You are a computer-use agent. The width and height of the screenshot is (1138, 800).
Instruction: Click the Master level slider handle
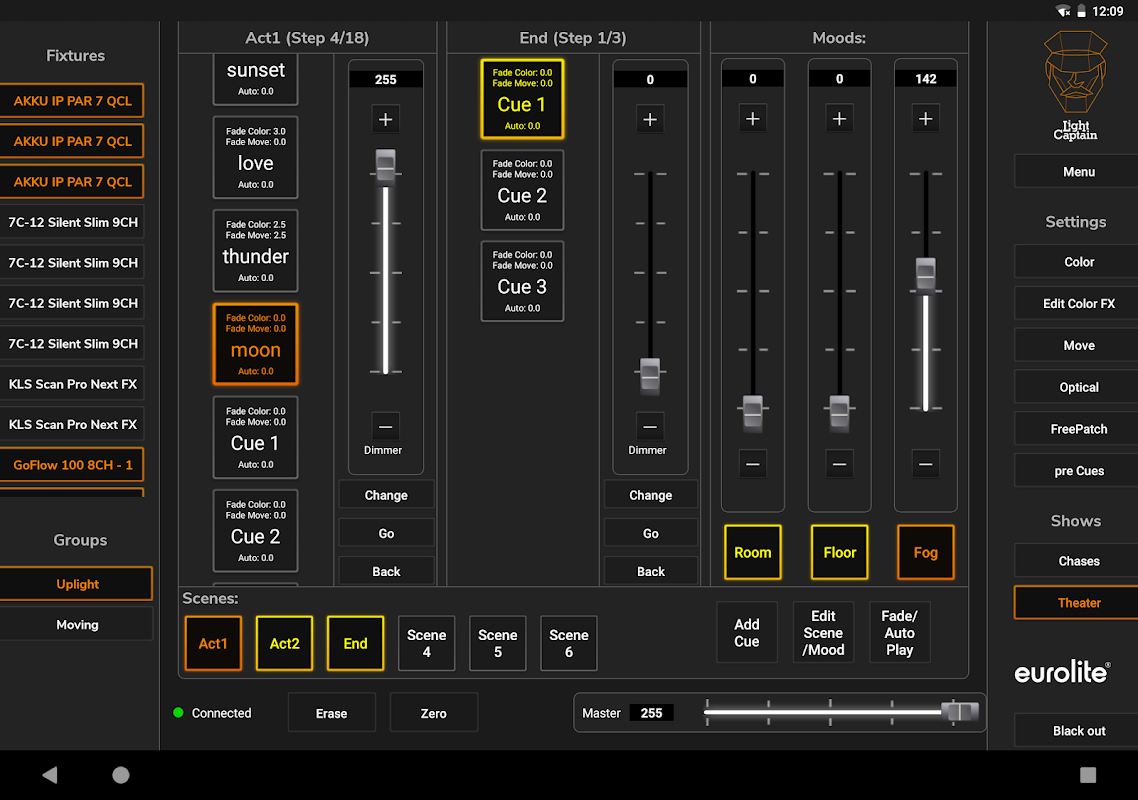pyautogui.click(x=959, y=712)
